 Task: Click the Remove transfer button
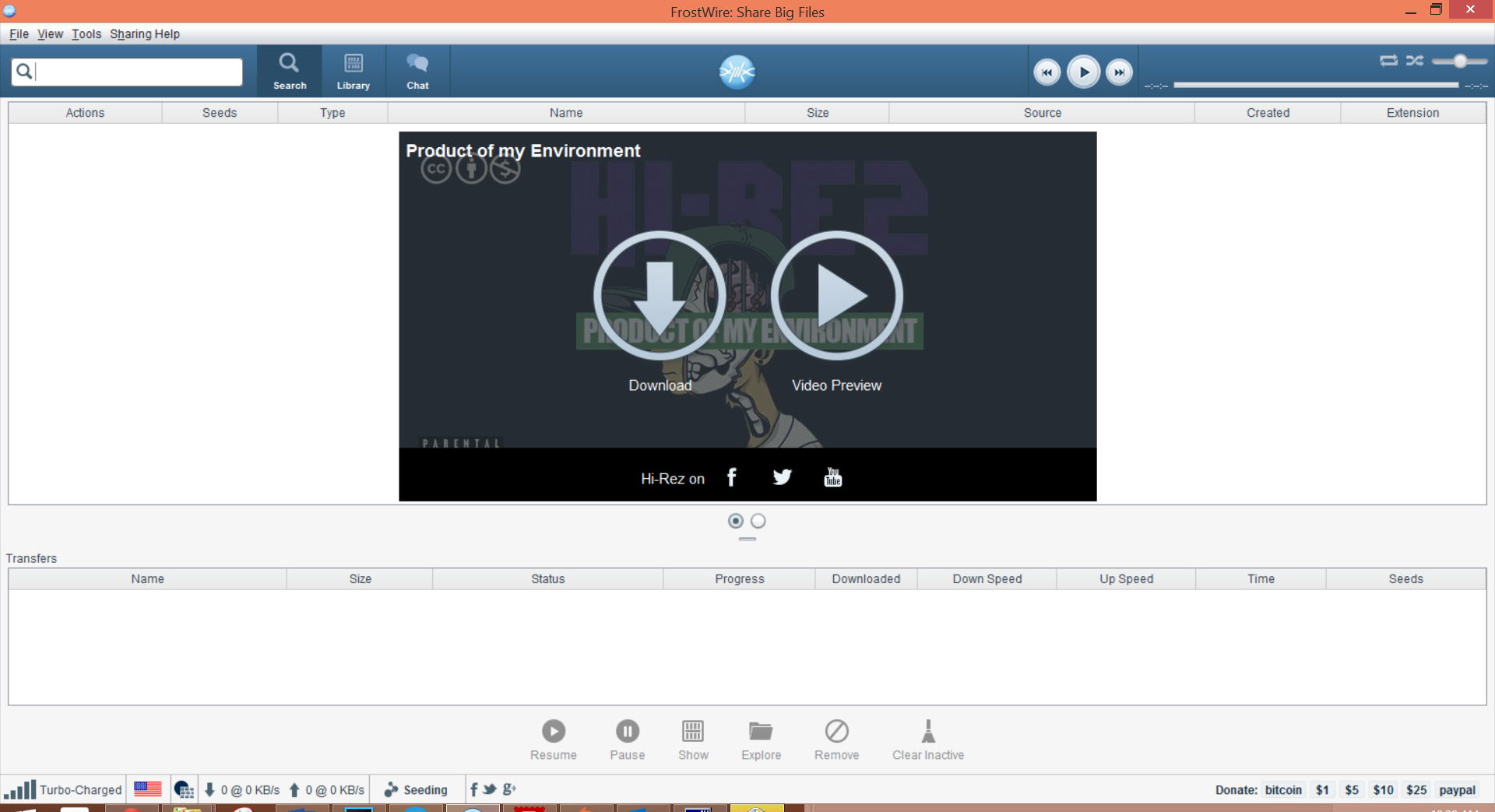836,740
